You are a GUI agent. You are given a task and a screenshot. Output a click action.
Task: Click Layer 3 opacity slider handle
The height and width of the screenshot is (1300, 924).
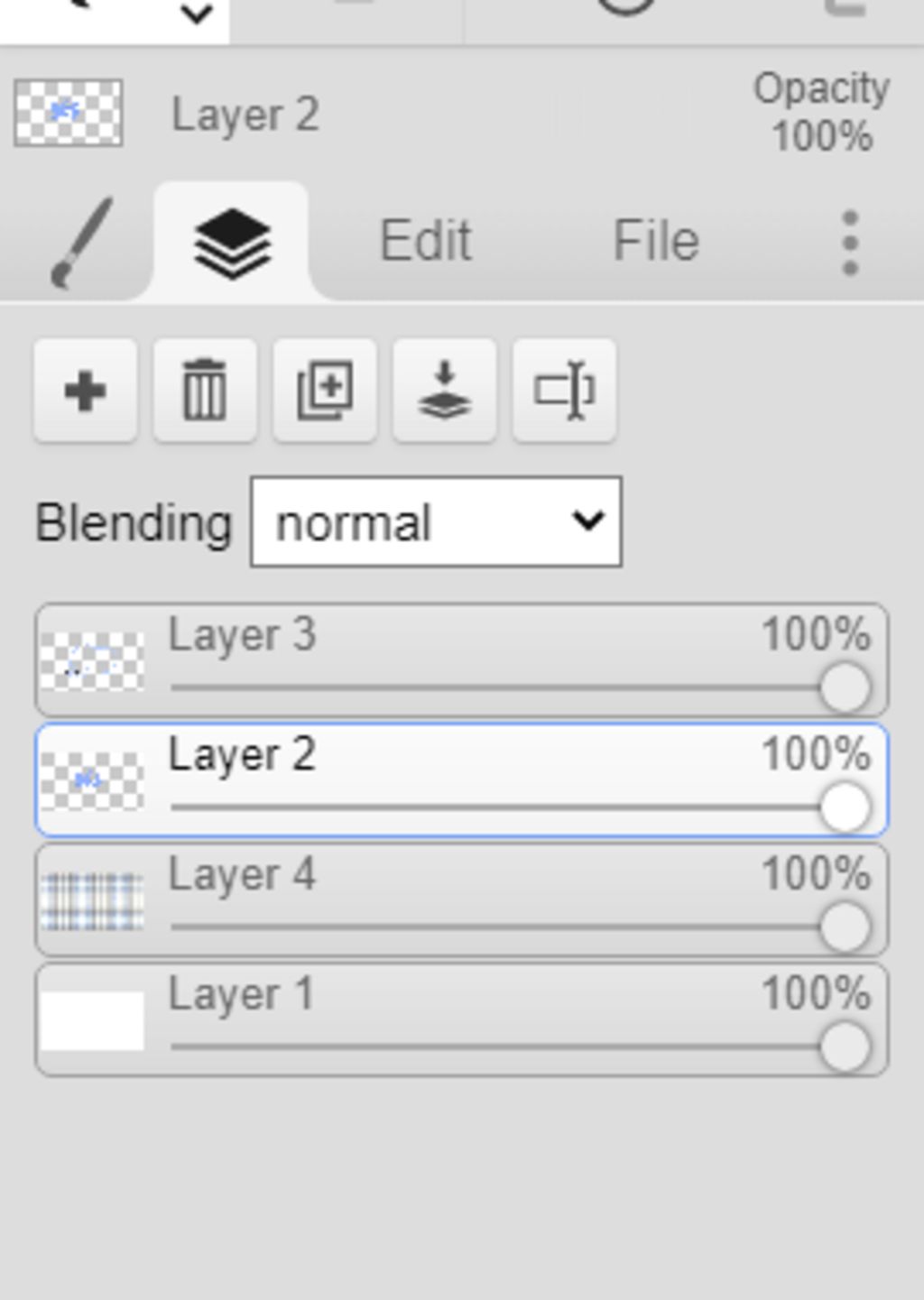coord(845,687)
